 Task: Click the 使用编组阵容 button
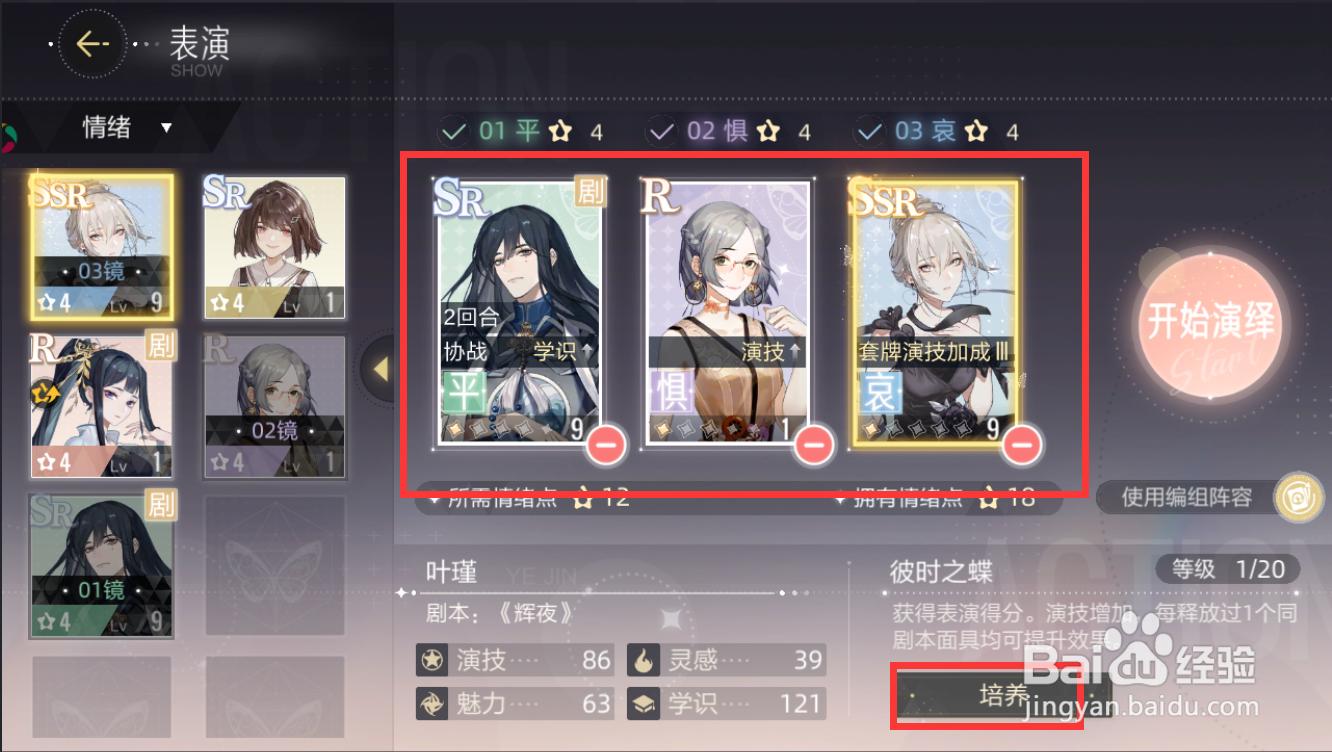[x=1186, y=497]
